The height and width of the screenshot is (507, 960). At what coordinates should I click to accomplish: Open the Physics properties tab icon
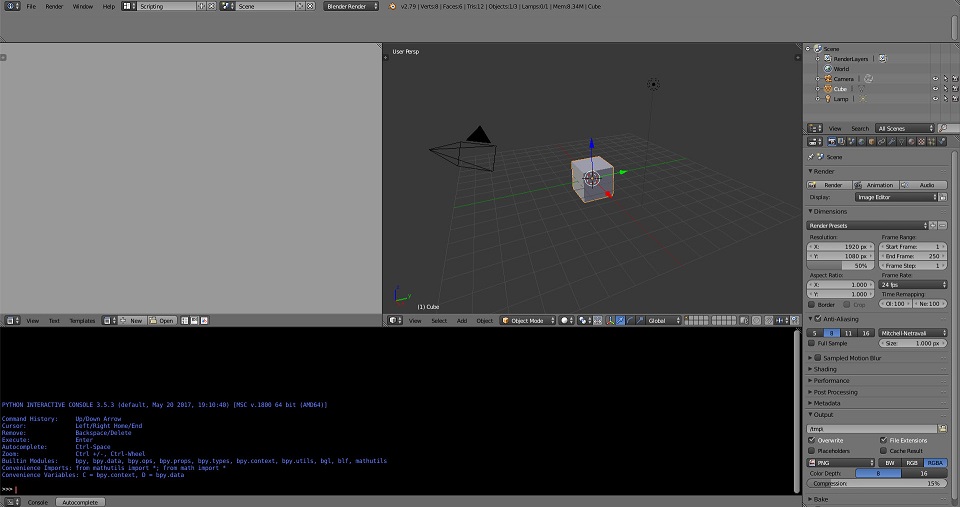[x=942, y=141]
